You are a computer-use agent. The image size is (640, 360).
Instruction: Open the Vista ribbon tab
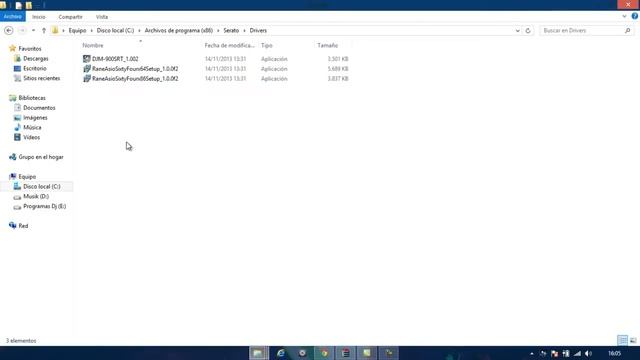[x=102, y=17]
